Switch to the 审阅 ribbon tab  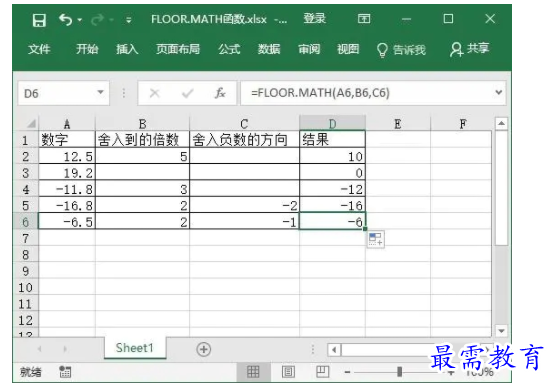pyautogui.click(x=309, y=49)
